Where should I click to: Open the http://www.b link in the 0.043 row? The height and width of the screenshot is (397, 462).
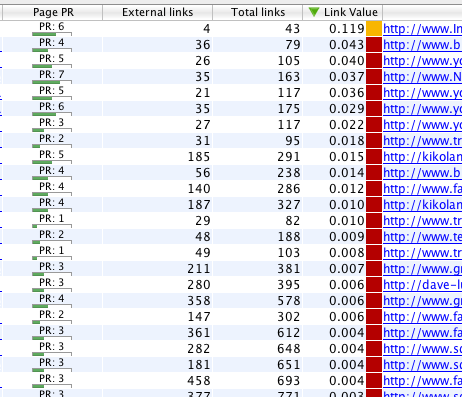[422, 45]
